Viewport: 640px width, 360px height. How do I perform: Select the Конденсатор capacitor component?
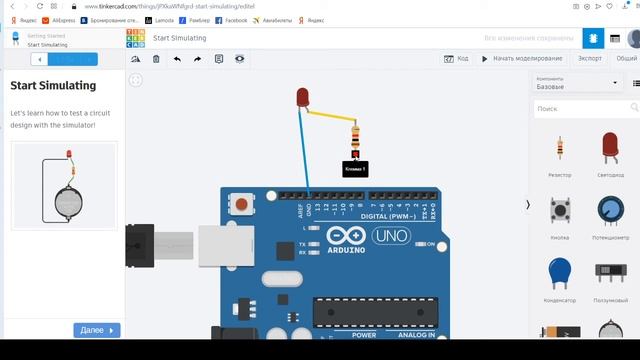pyautogui.click(x=560, y=280)
